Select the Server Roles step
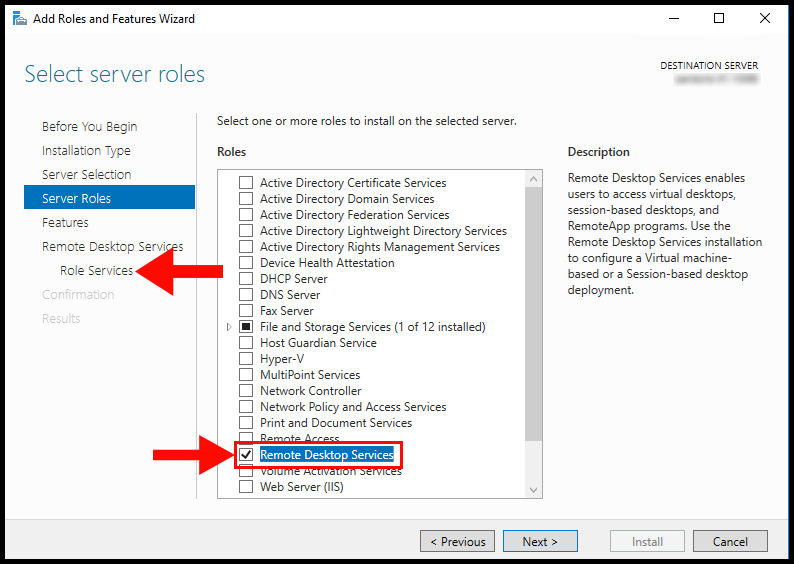This screenshot has width=794, height=564. 109,198
